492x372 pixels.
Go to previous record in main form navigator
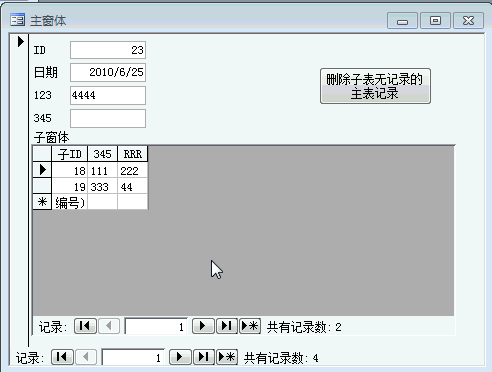(86, 357)
